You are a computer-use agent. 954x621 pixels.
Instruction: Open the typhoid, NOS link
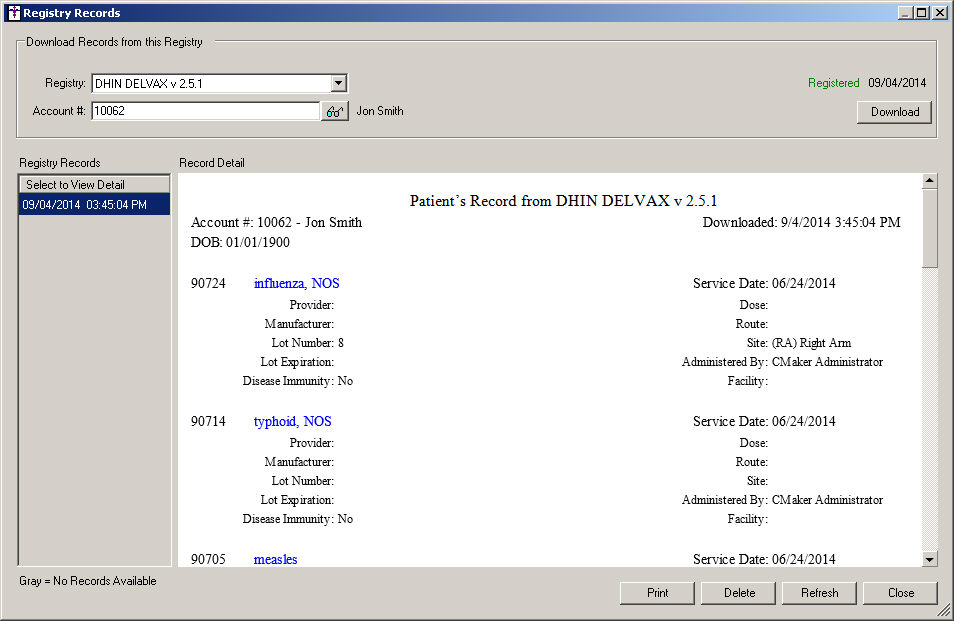pos(292,422)
